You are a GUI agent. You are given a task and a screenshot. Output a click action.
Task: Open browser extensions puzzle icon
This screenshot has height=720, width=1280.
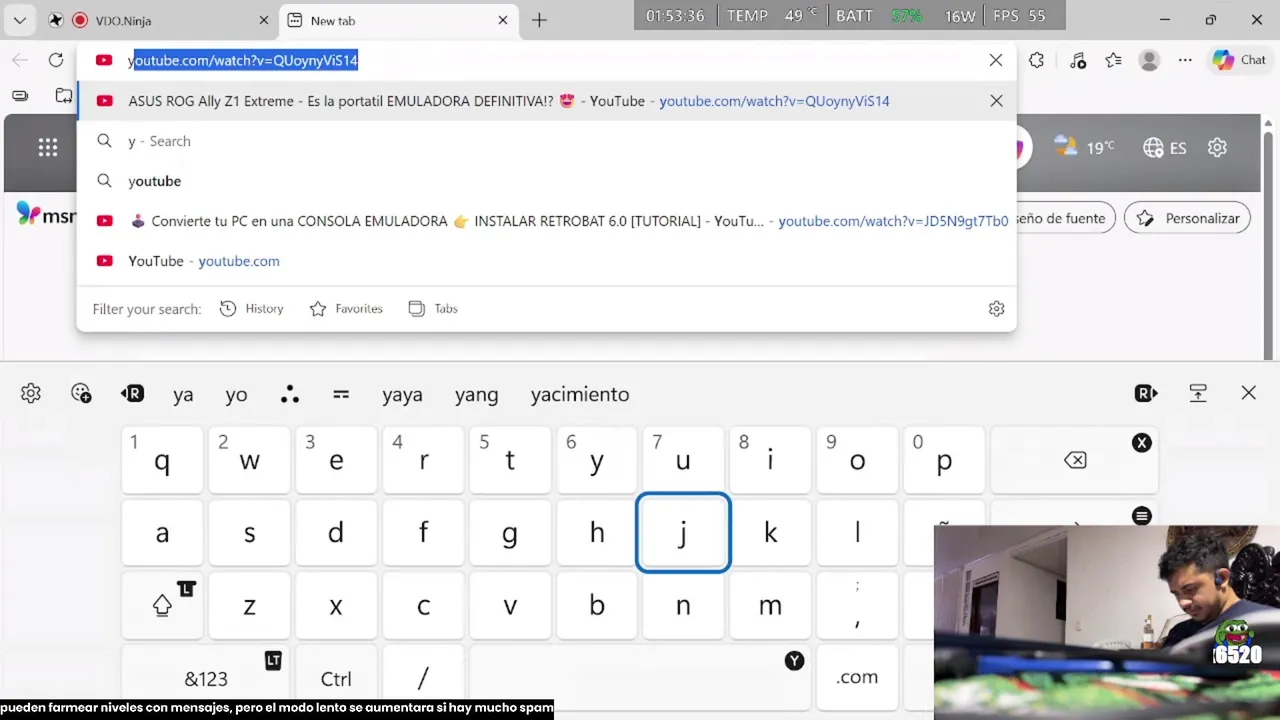[1037, 60]
